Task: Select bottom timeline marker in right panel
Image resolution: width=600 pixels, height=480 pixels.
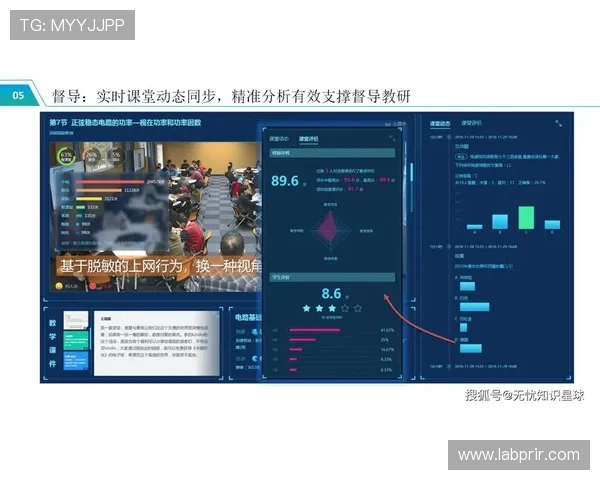Action: (x=449, y=366)
